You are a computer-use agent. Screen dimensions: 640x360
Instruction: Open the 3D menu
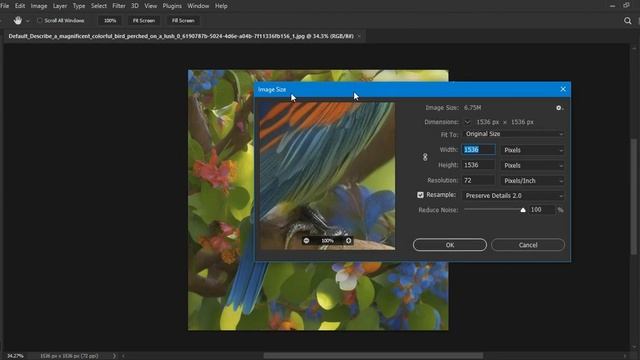(135, 6)
